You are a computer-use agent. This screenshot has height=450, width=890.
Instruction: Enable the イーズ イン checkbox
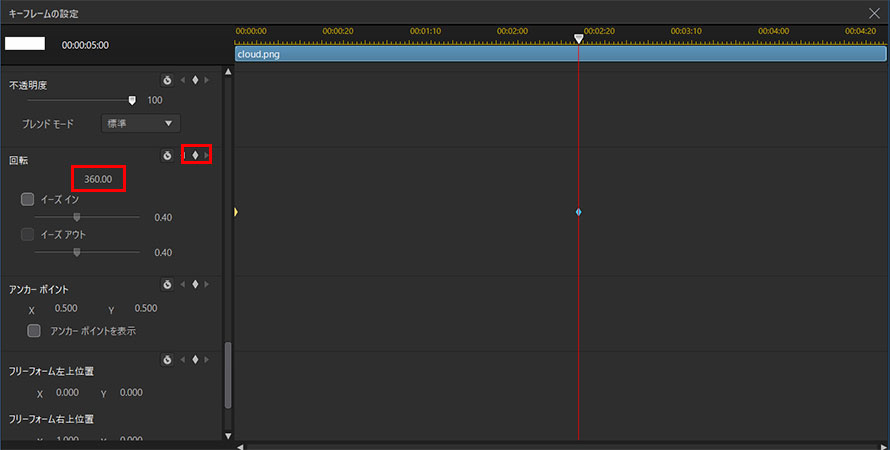28,200
